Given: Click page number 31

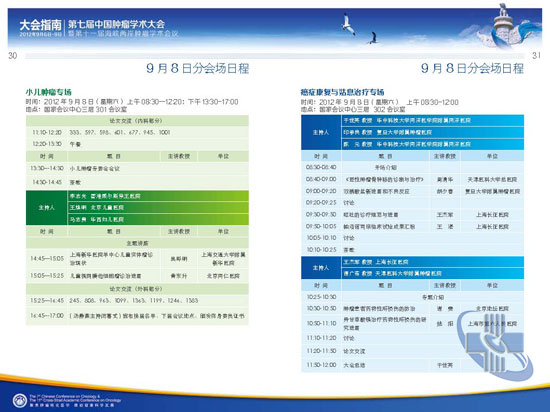Looking at the screenshot, I should 536,55.
